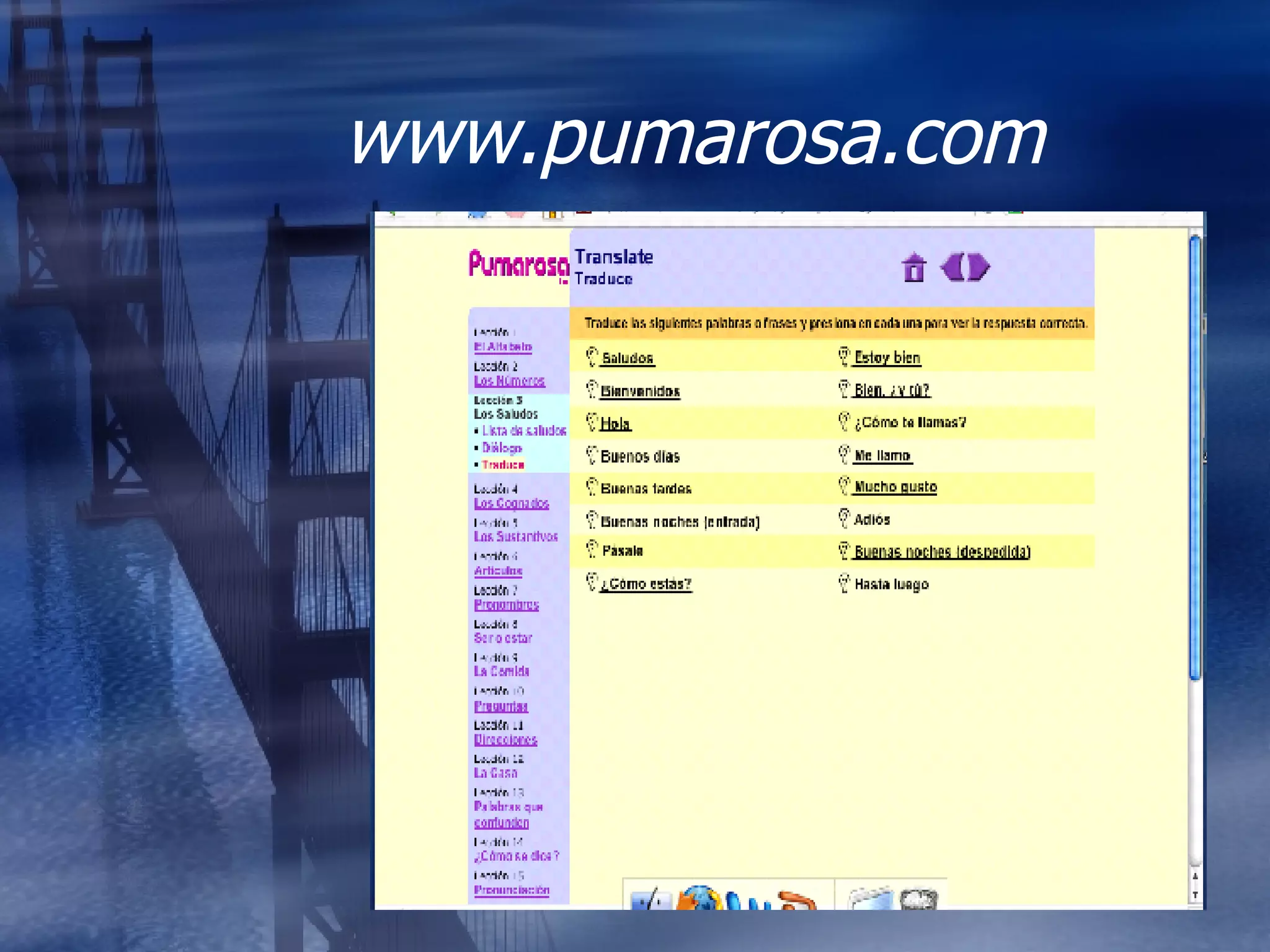The height and width of the screenshot is (952, 1270).
Task: Click the lightbulb beside Adiós
Action: coord(844,518)
